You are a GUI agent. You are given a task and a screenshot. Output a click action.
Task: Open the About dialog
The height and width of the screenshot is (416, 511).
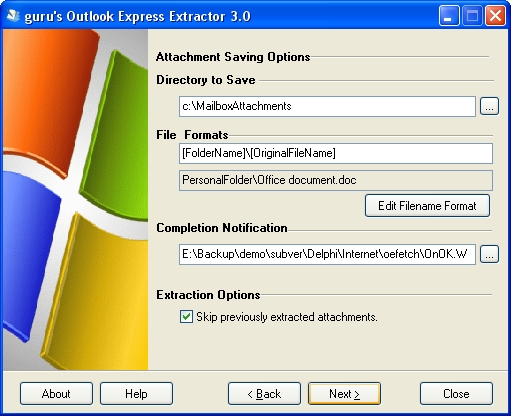pyautogui.click(x=56, y=394)
